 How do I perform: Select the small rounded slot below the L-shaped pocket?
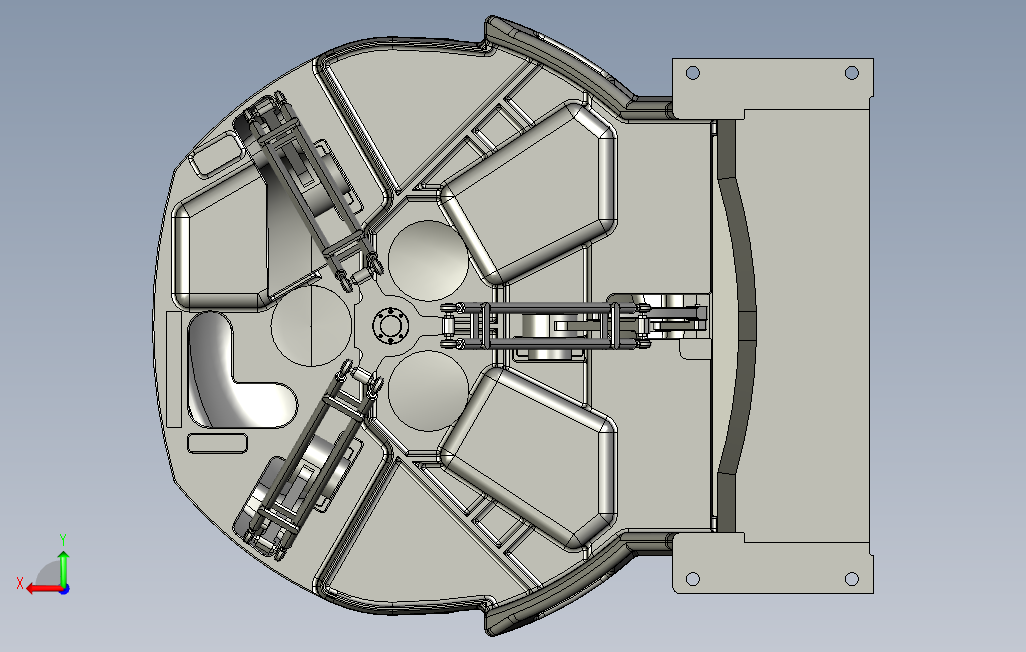pyautogui.click(x=217, y=443)
